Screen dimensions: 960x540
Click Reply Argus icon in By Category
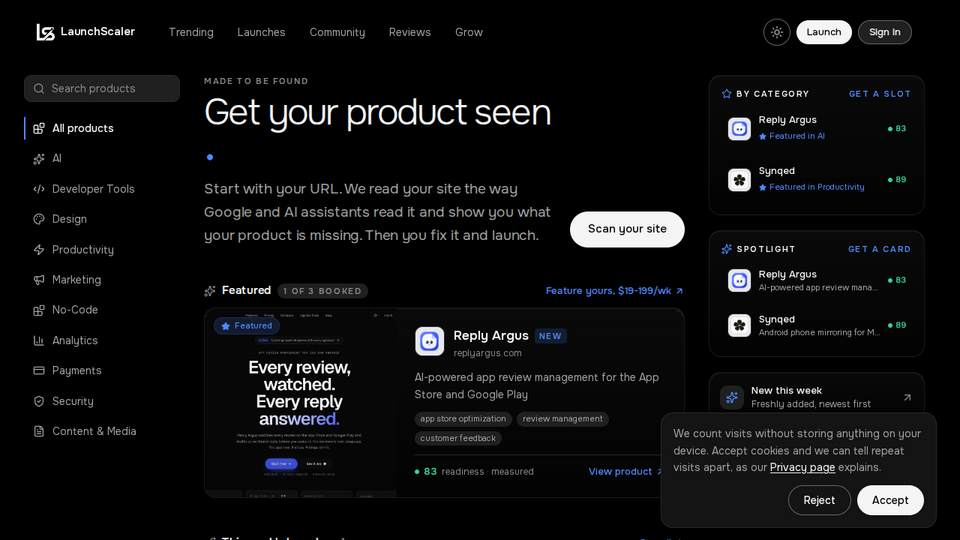click(x=739, y=129)
